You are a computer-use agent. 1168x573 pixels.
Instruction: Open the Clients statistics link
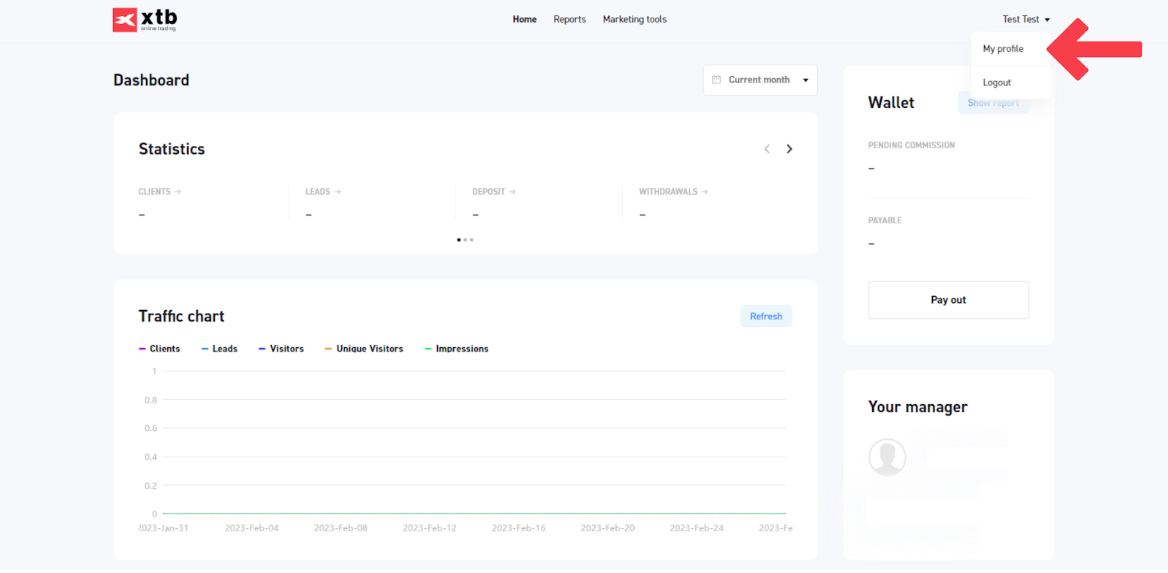point(159,192)
